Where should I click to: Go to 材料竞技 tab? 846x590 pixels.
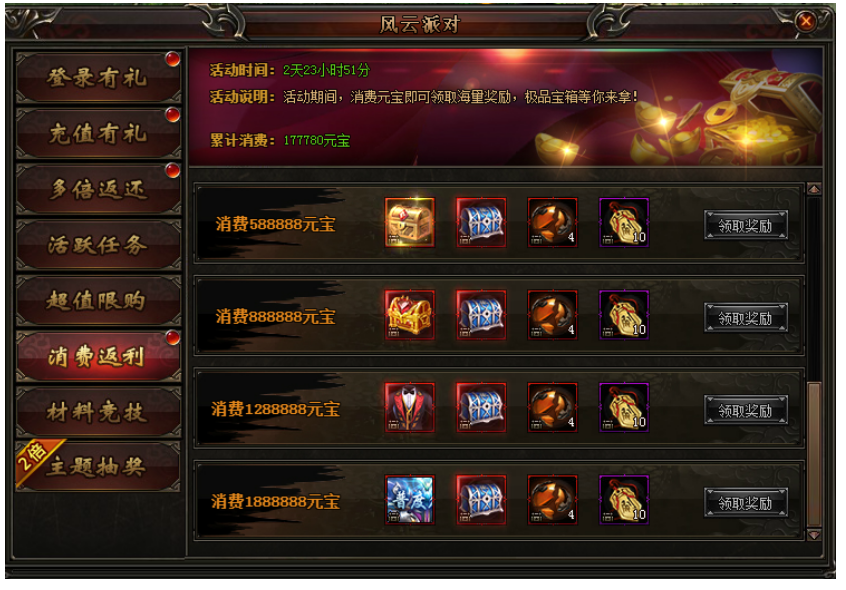coord(98,412)
